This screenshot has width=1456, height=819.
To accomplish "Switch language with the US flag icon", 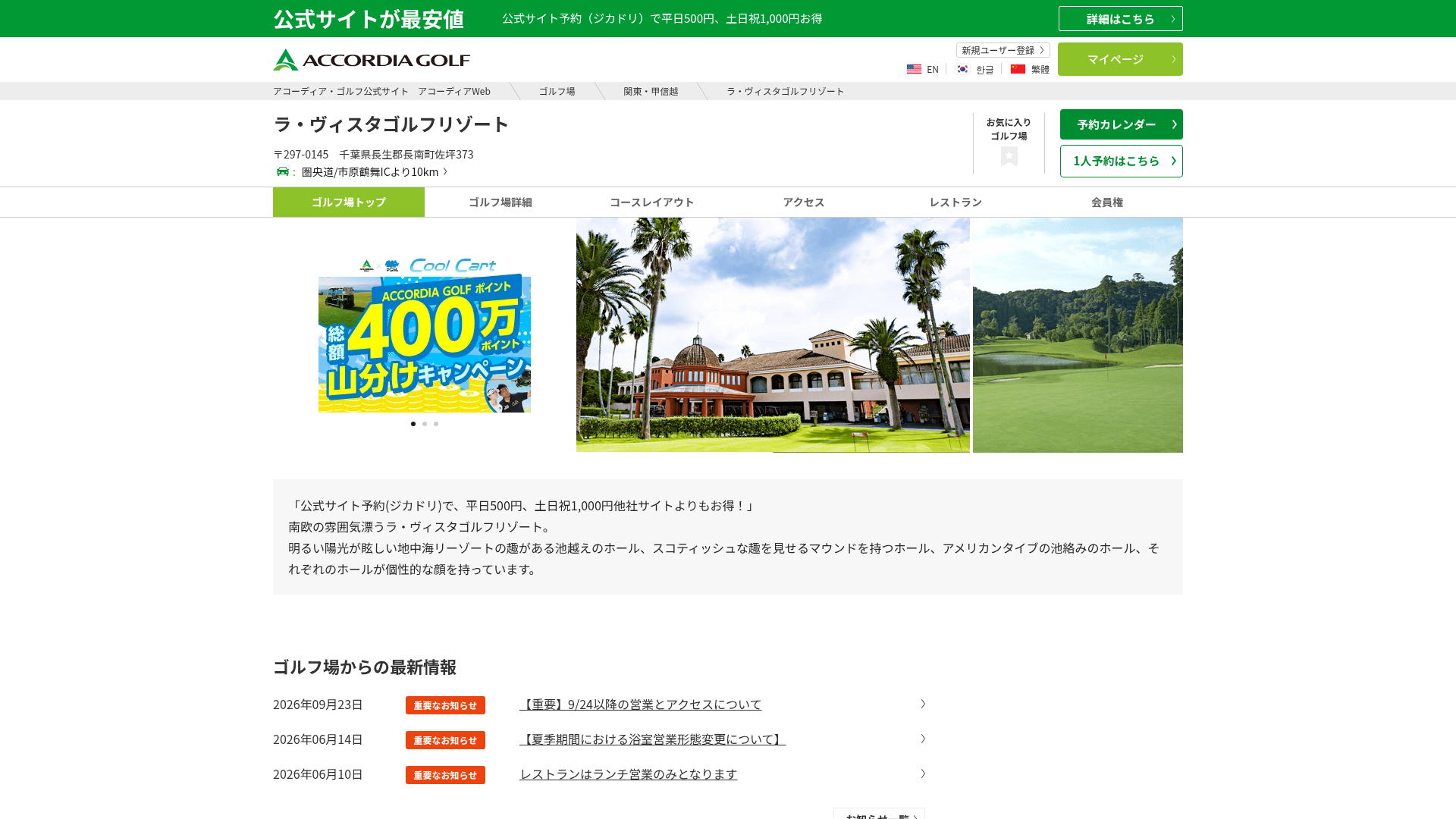I will [x=914, y=69].
